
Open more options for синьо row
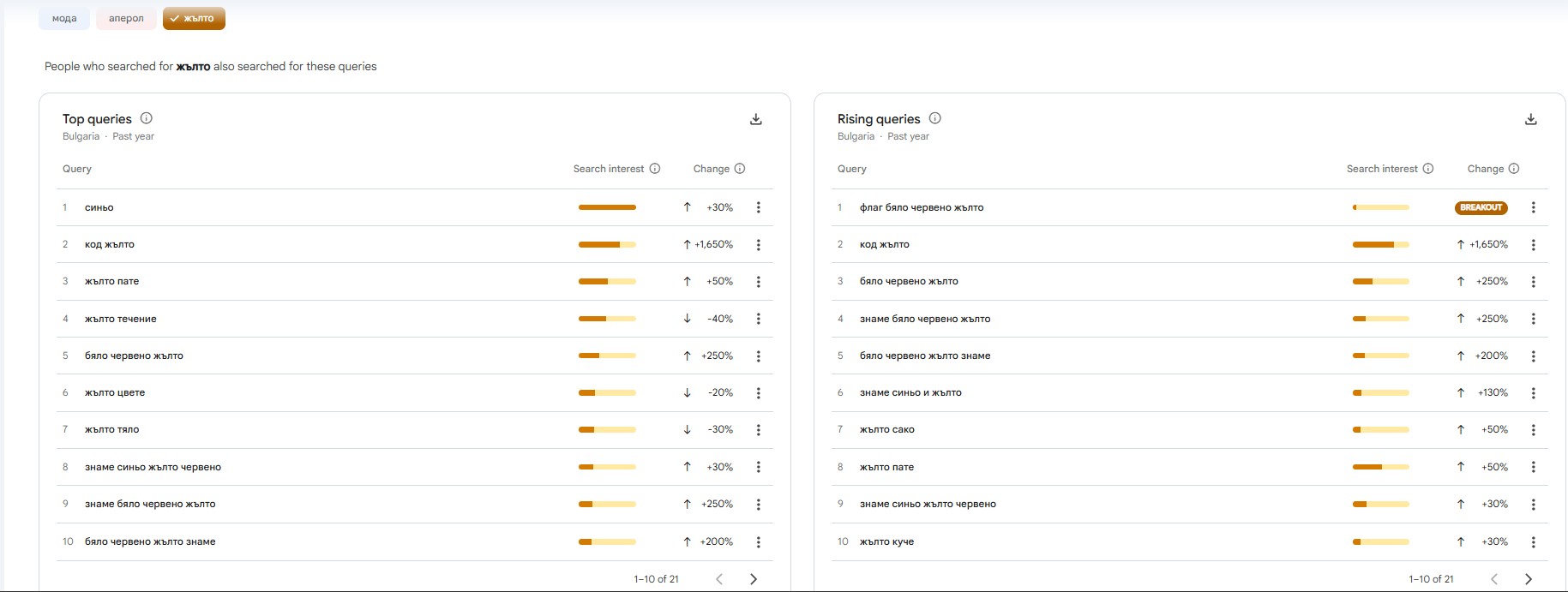pyautogui.click(x=758, y=207)
